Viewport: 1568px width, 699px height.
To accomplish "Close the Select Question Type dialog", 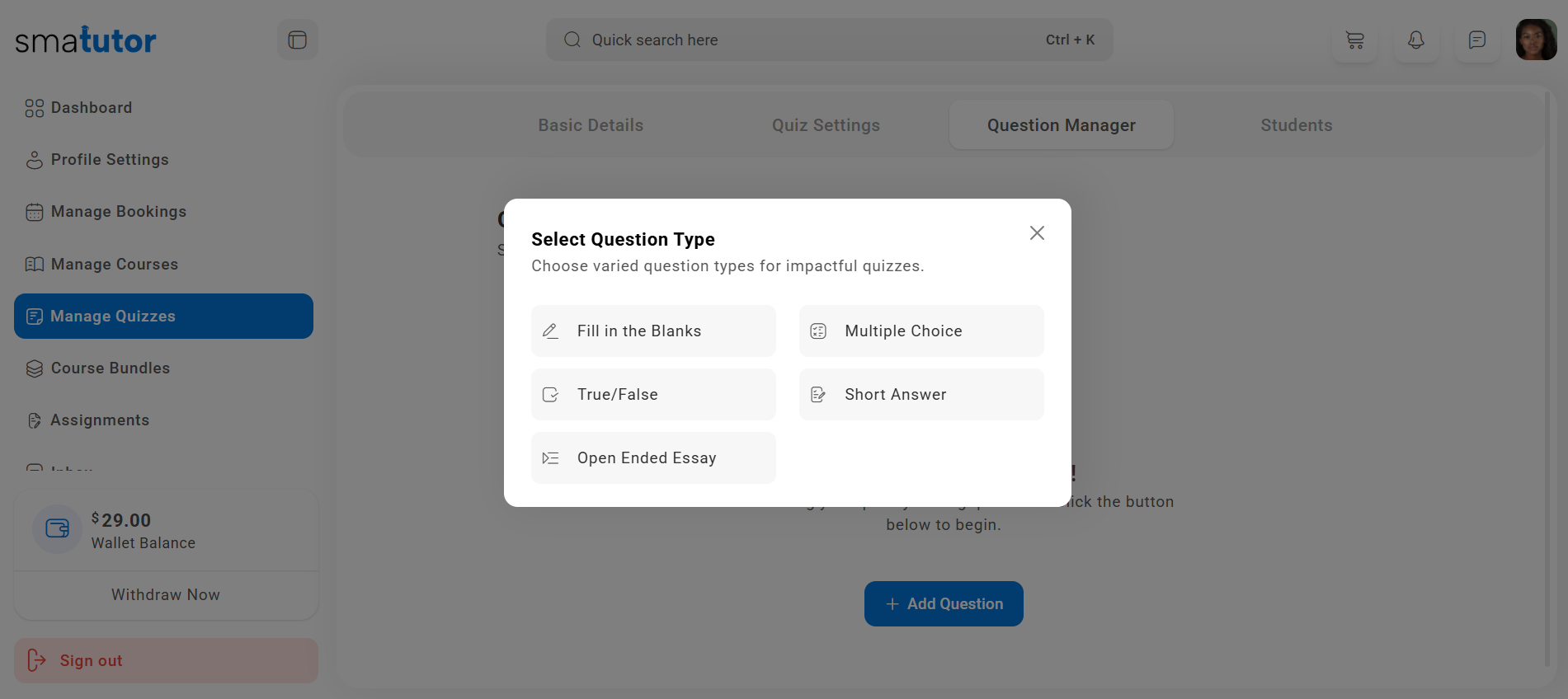I will coord(1037,233).
